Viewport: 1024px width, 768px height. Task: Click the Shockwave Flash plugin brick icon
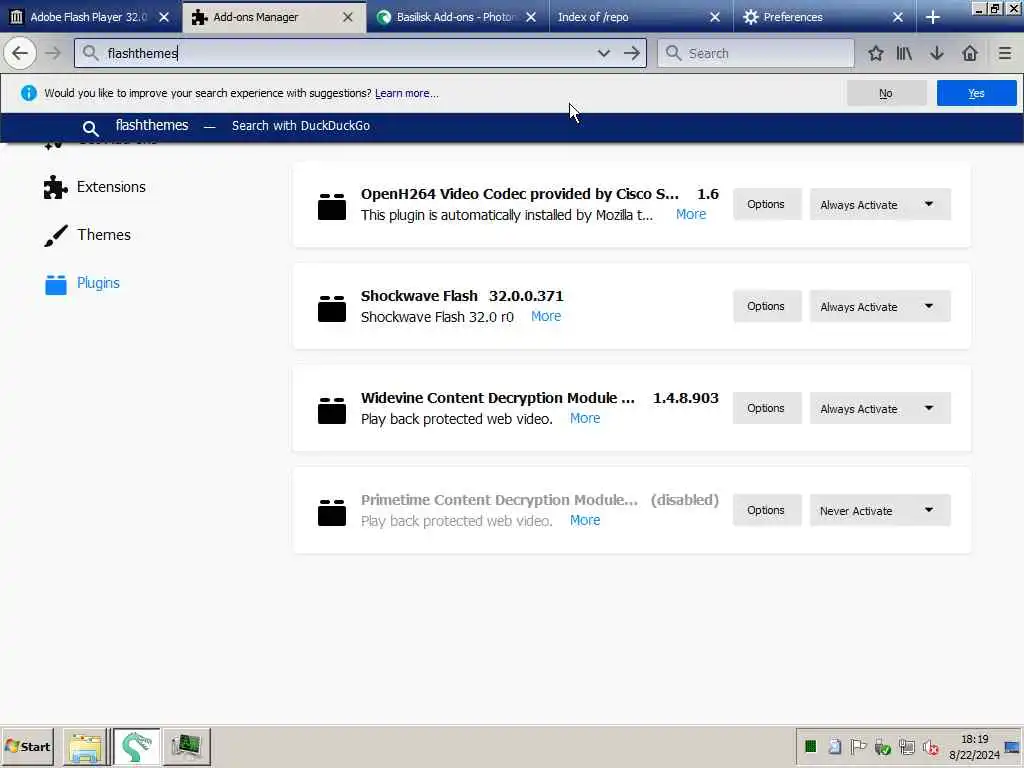point(332,308)
